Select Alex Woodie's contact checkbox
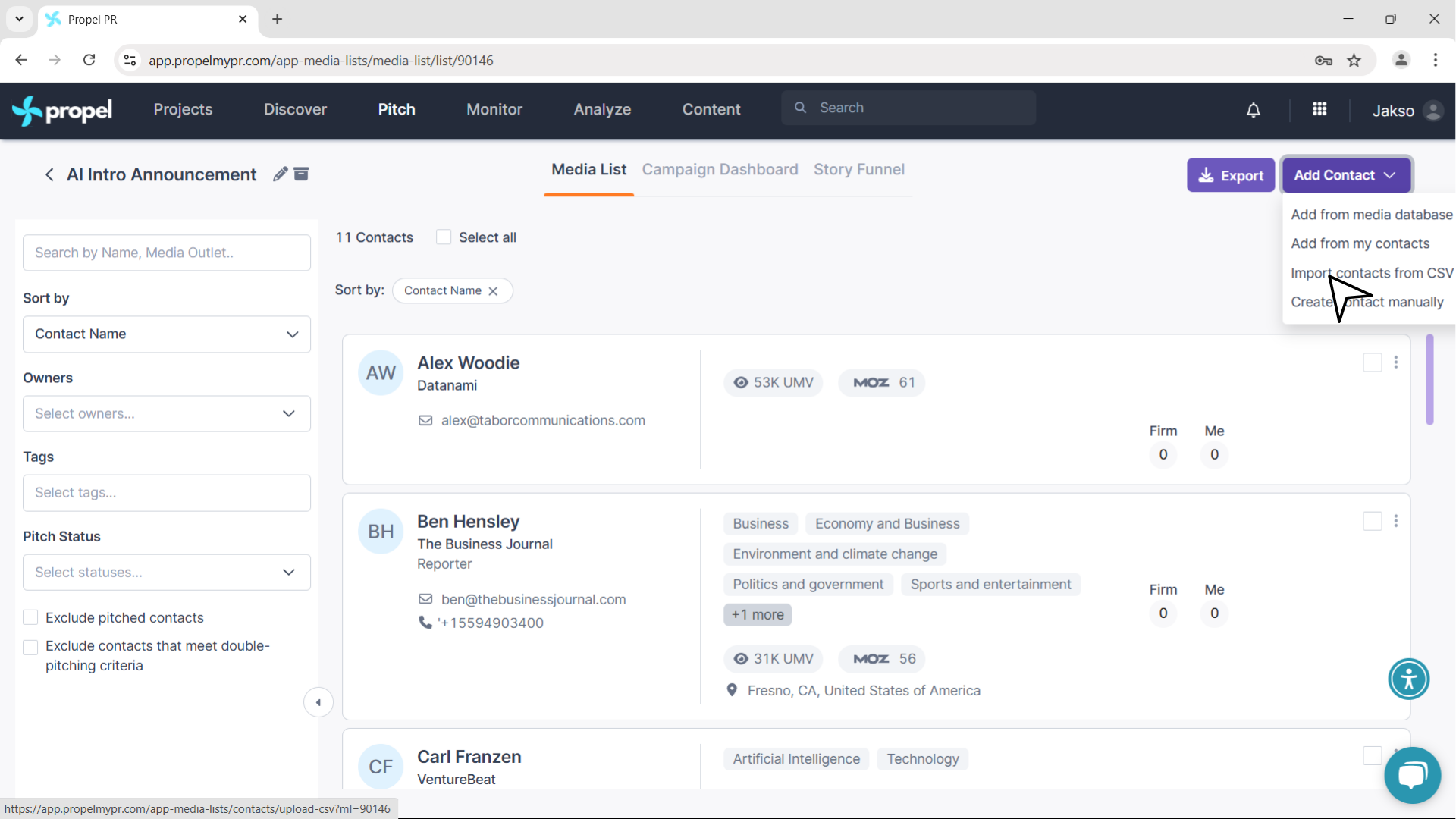This screenshot has height=819, width=1456. point(1373,362)
